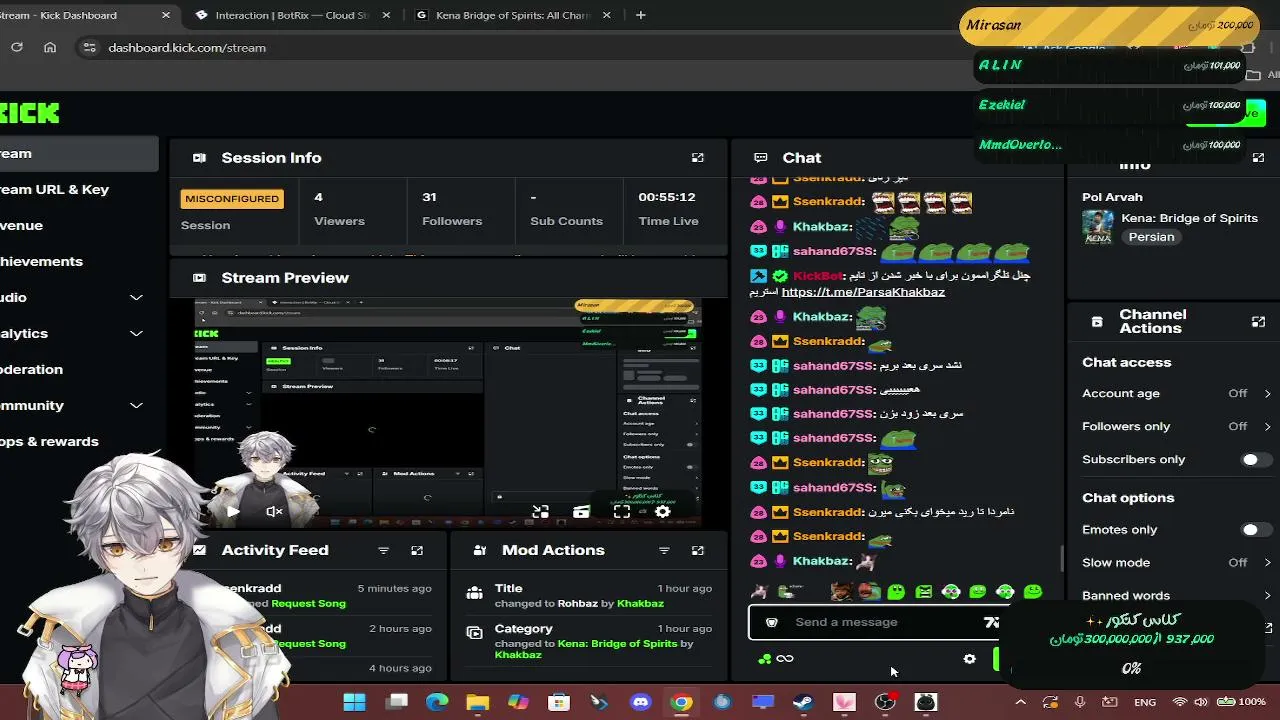Screen dimensions: 1280x720
Task: Launch Discord from the taskbar
Action: tap(640, 702)
